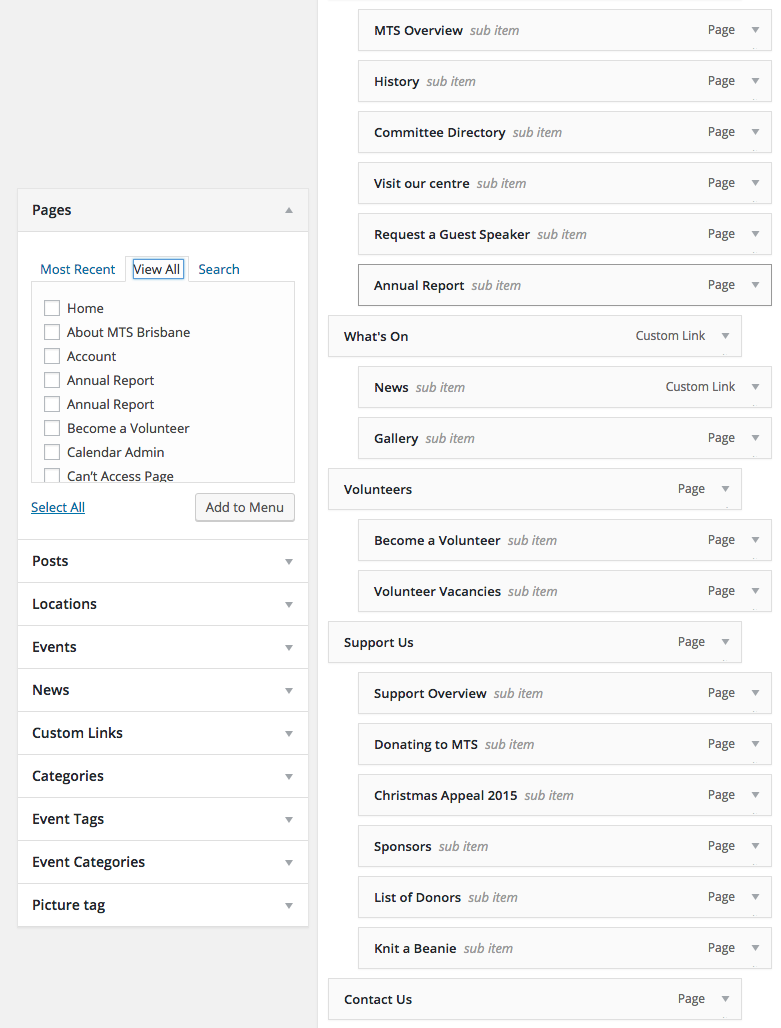Screen dimensions: 781x1028
Task: Select the Become a Volunteer checkbox
Action: click(52, 428)
